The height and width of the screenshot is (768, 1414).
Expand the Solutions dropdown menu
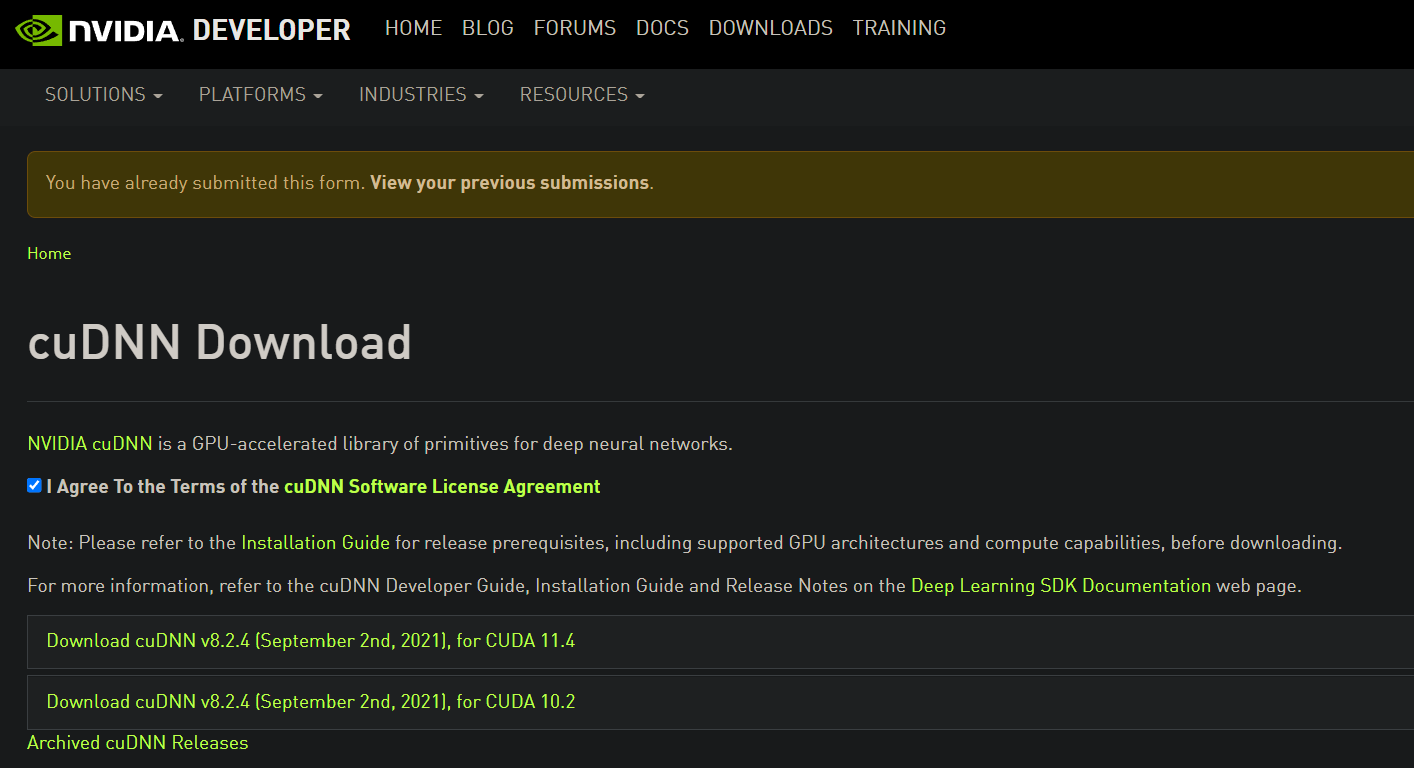(x=103, y=94)
